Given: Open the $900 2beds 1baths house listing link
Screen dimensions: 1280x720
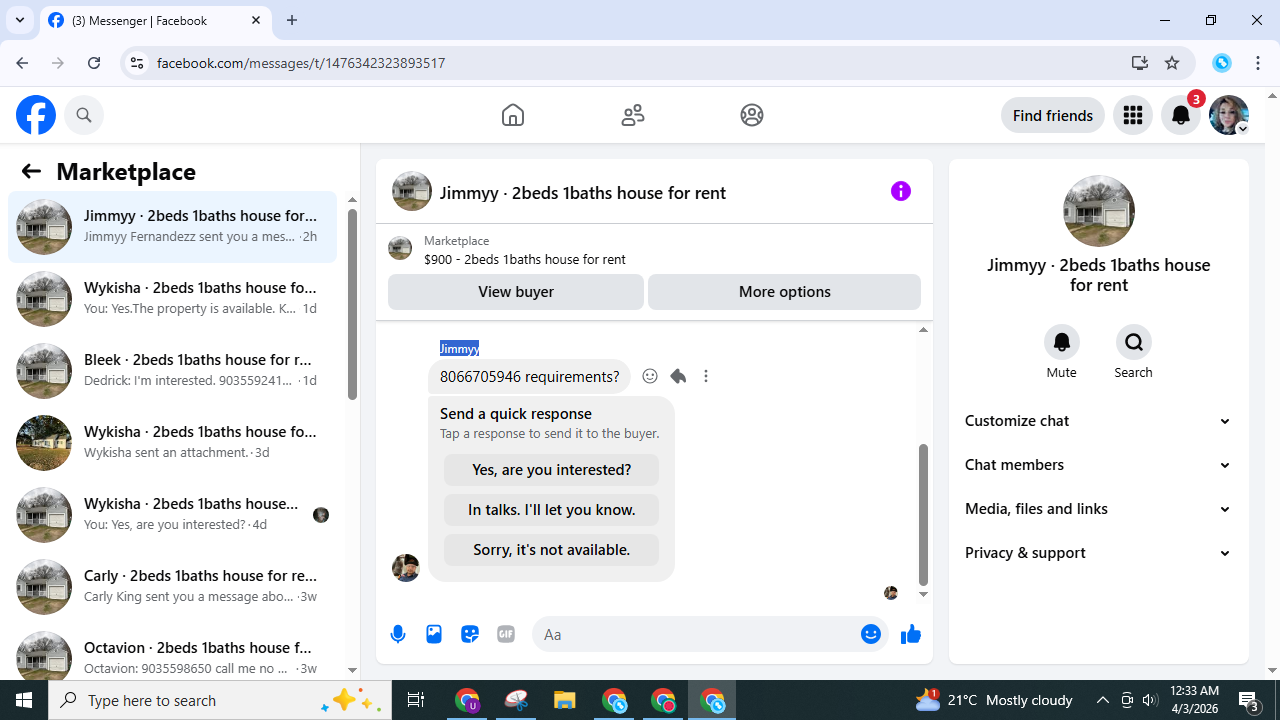Looking at the screenshot, I should tap(525, 259).
